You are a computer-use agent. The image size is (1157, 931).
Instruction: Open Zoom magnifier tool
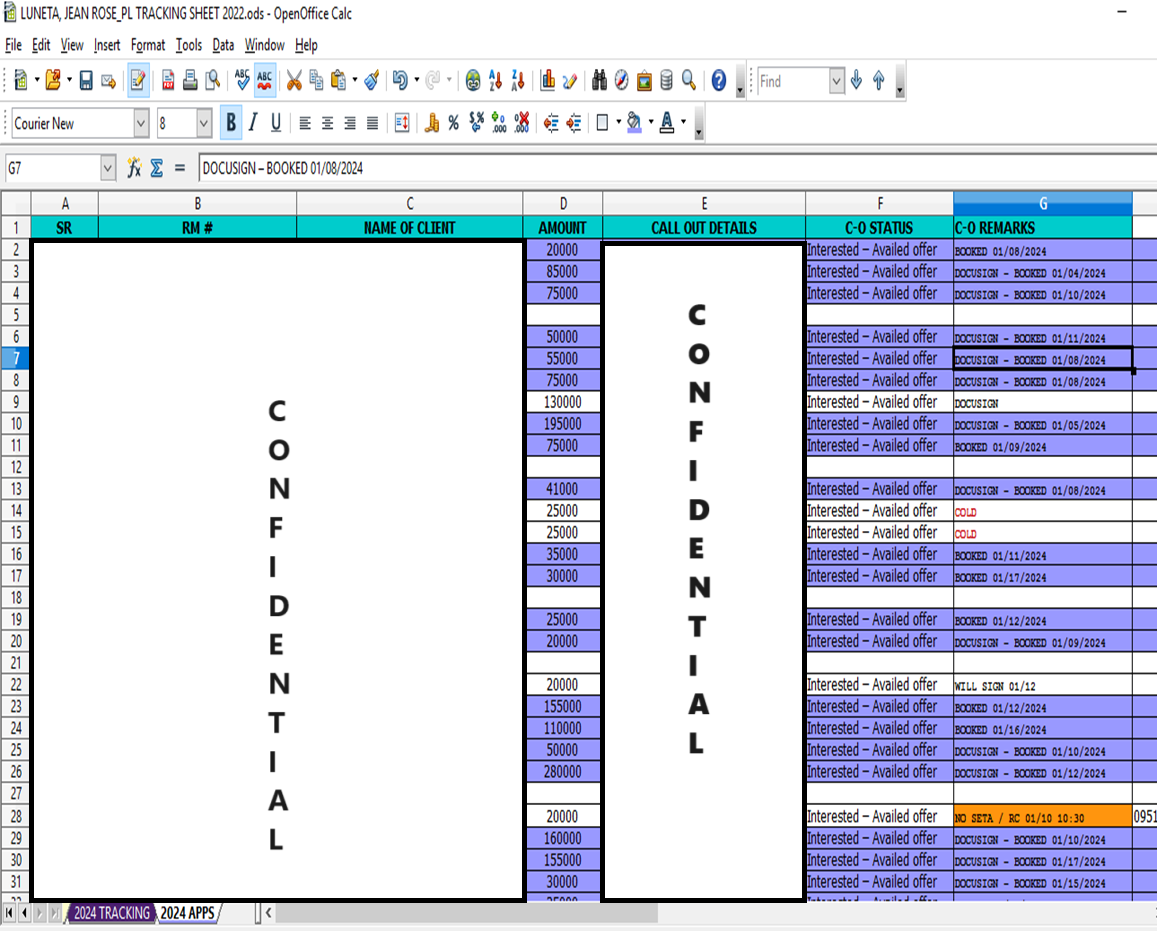pos(688,80)
